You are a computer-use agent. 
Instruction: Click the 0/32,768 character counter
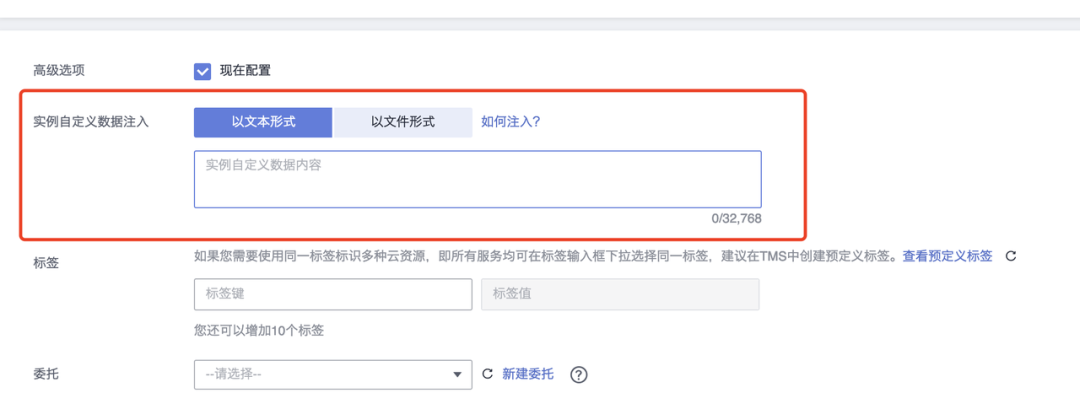(x=736, y=219)
